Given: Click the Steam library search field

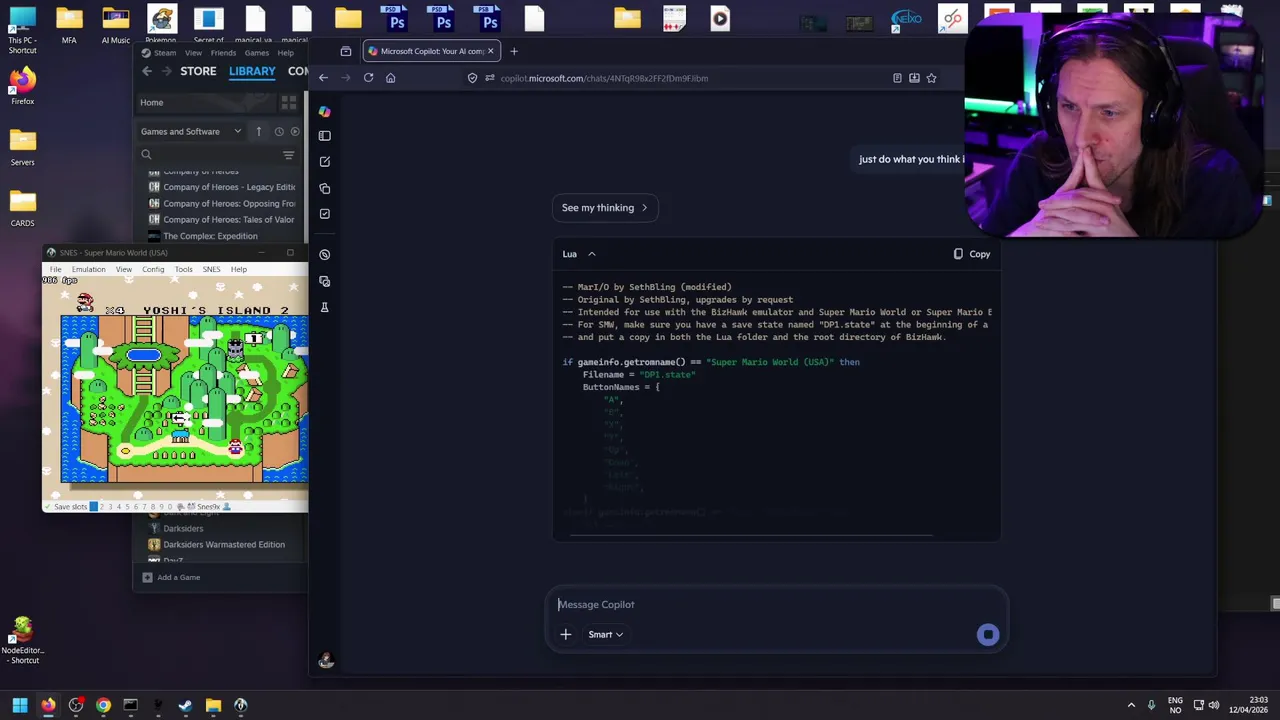Looking at the screenshot, I should 215,155.
